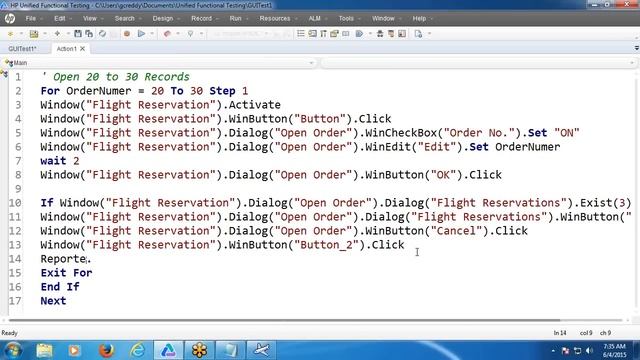Click the Save All double-floppy icon
Screen dimensions: 640x360
[x=89, y=33]
